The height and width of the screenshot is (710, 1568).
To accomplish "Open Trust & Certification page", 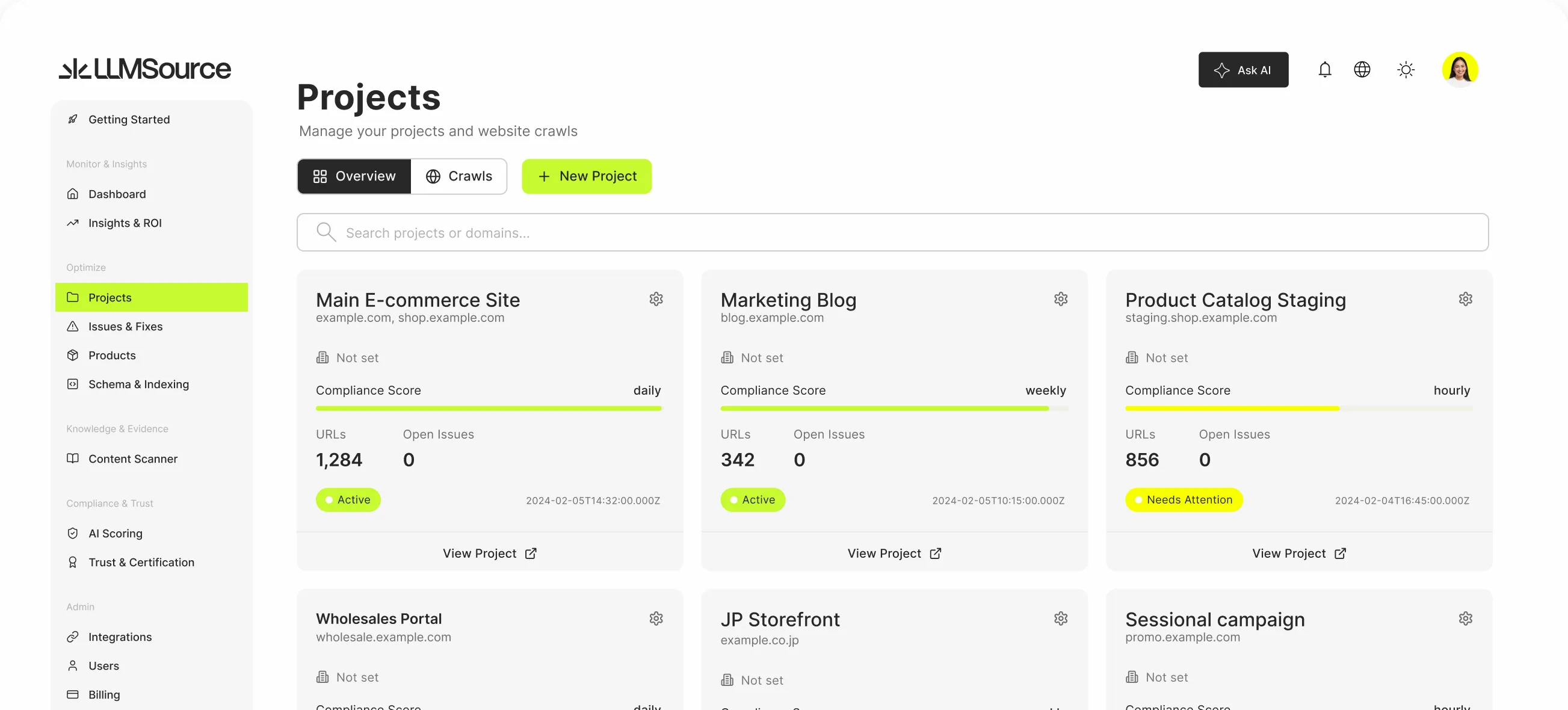I will 152,562.
